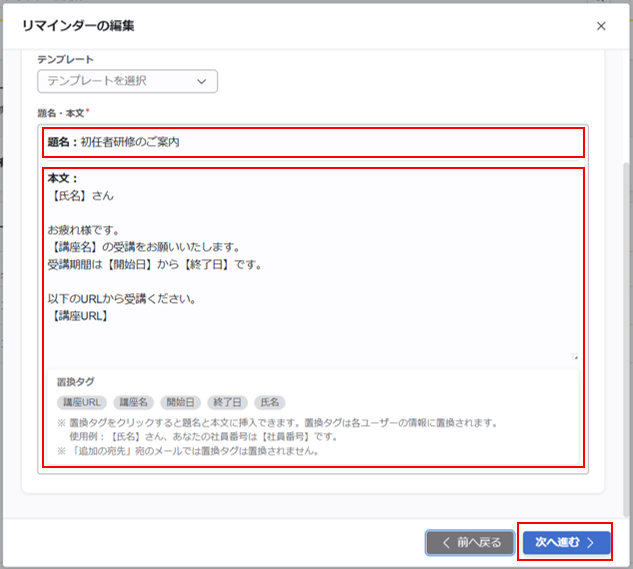Click the 題名・本文 field label
The height and width of the screenshot is (569, 633).
[63, 113]
